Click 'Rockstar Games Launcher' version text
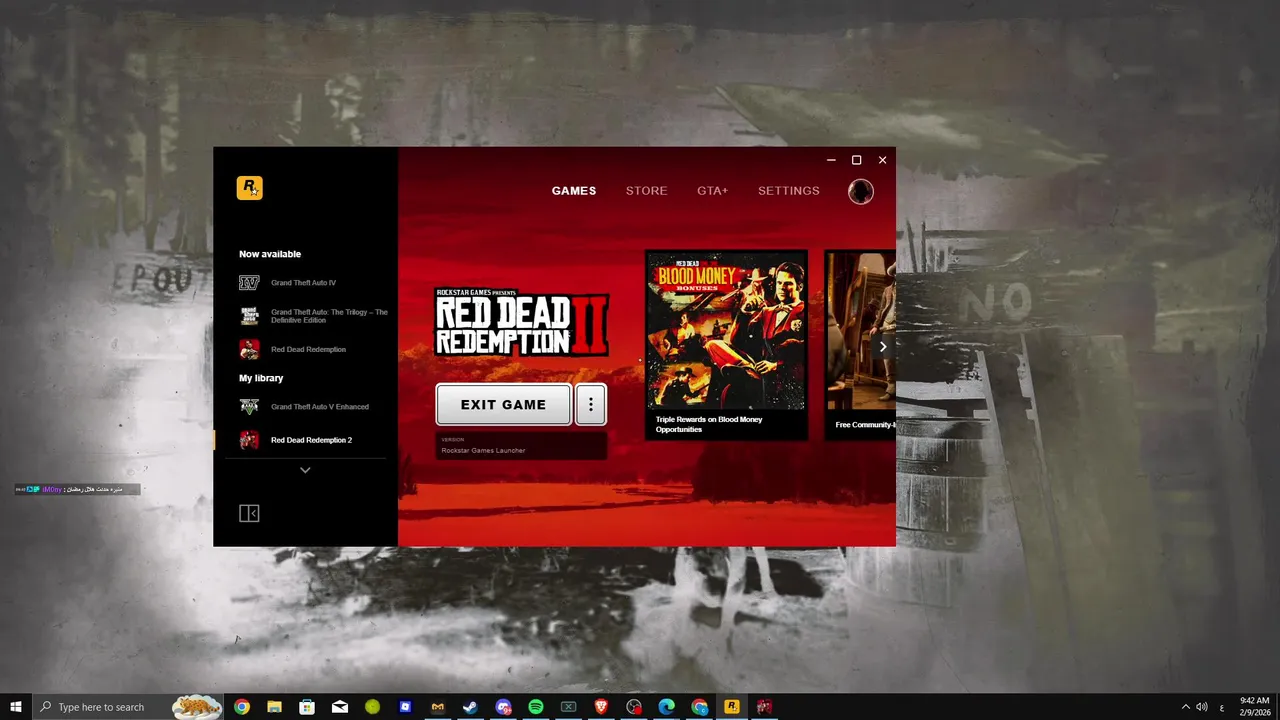This screenshot has width=1280, height=720. click(x=483, y=451)
